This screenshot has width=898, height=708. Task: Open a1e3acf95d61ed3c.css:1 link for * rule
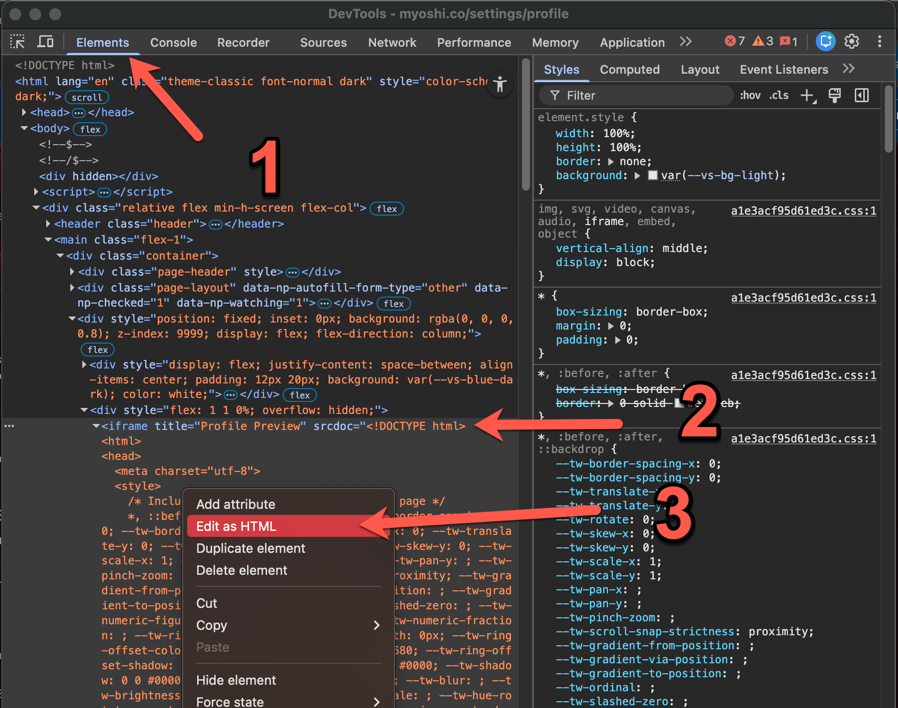point(803,298)
